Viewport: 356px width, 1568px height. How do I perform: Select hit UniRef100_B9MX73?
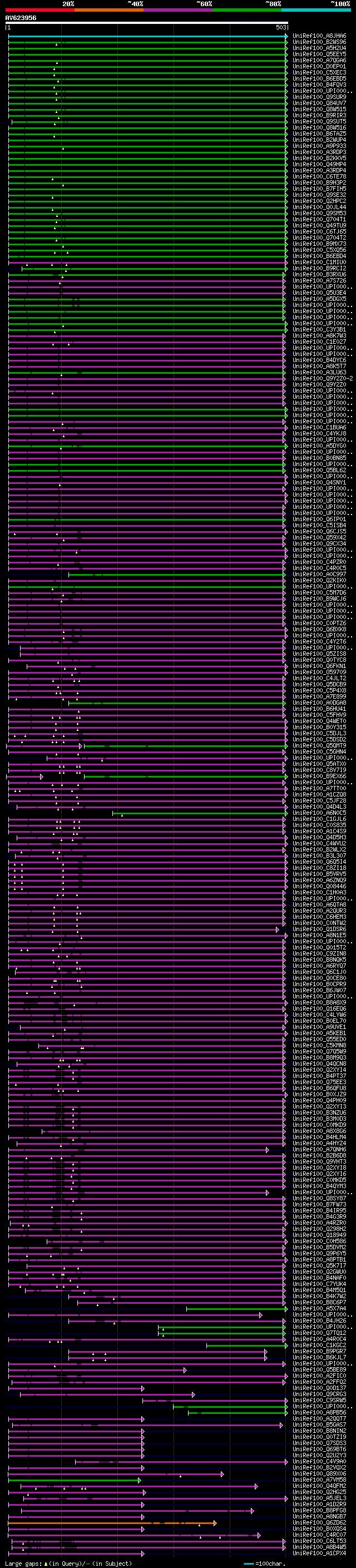(x=319, y=244)
